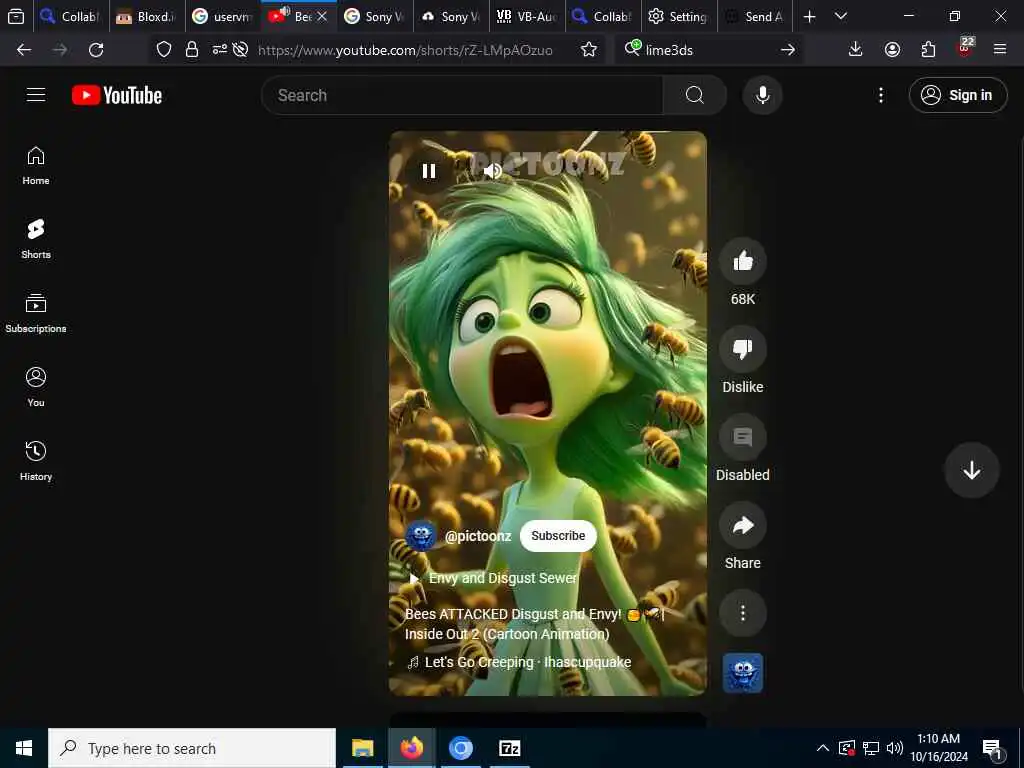Open the @pictoonz channel name link

(x=477, y=536)
